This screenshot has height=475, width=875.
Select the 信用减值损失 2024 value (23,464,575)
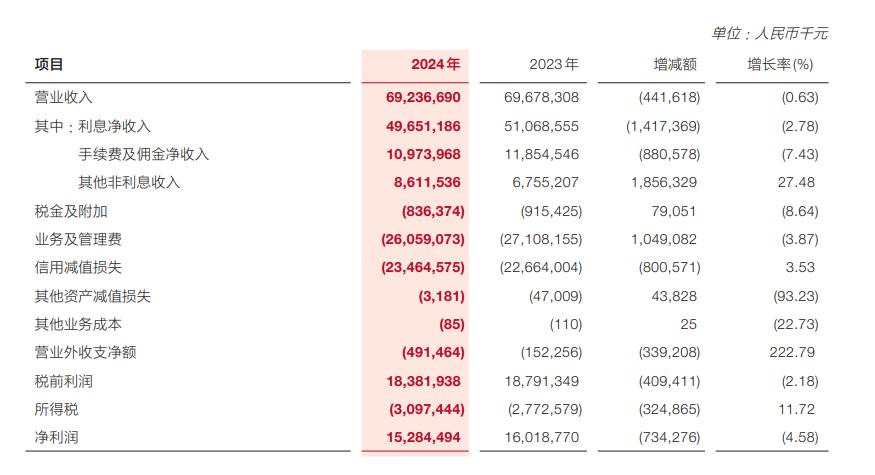click(423, 268)
